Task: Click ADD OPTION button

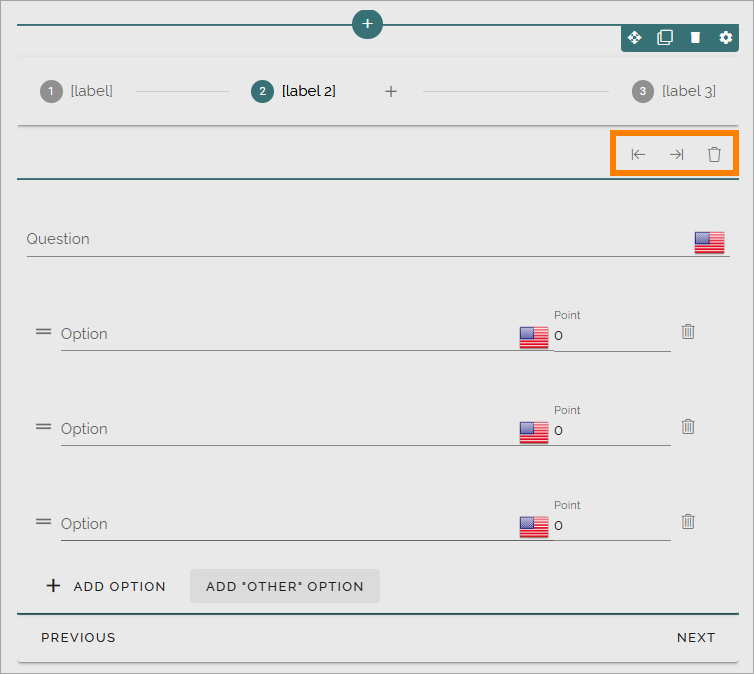Action: (x=106, y=586)
